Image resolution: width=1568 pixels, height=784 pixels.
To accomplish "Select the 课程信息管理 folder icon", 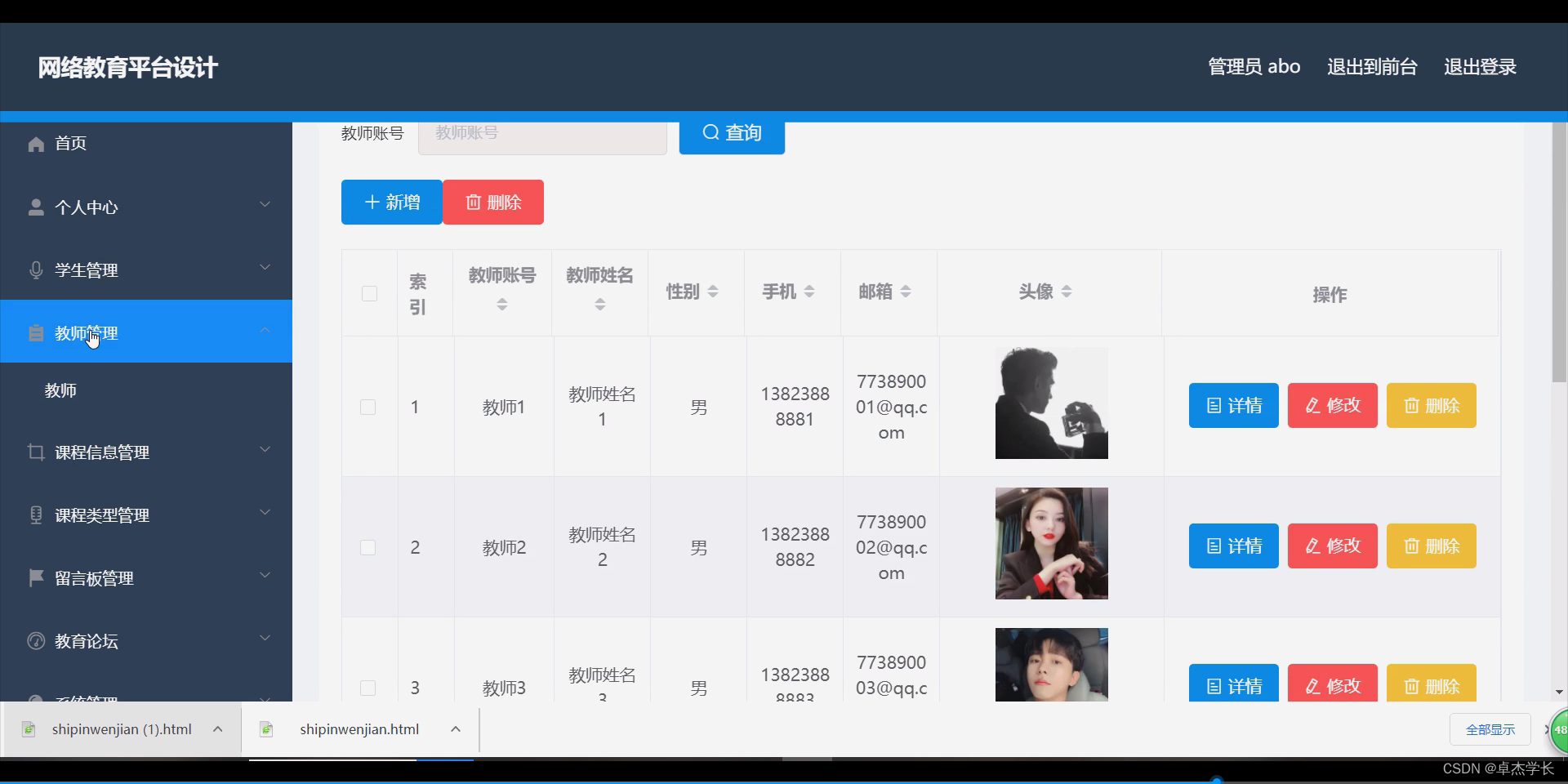I will [x=36, y=452].
